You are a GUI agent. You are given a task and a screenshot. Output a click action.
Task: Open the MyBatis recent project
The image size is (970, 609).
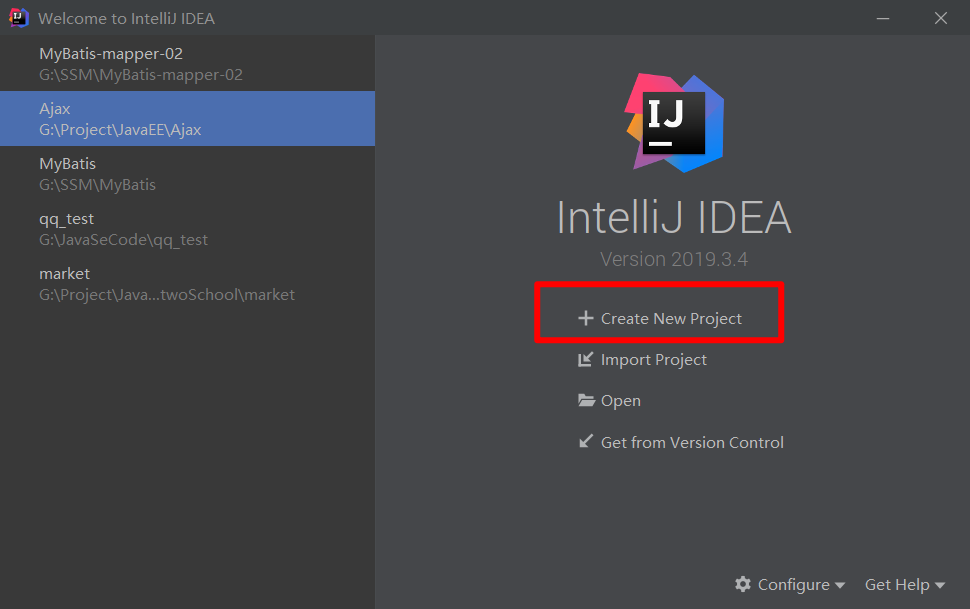coord(97,173)
